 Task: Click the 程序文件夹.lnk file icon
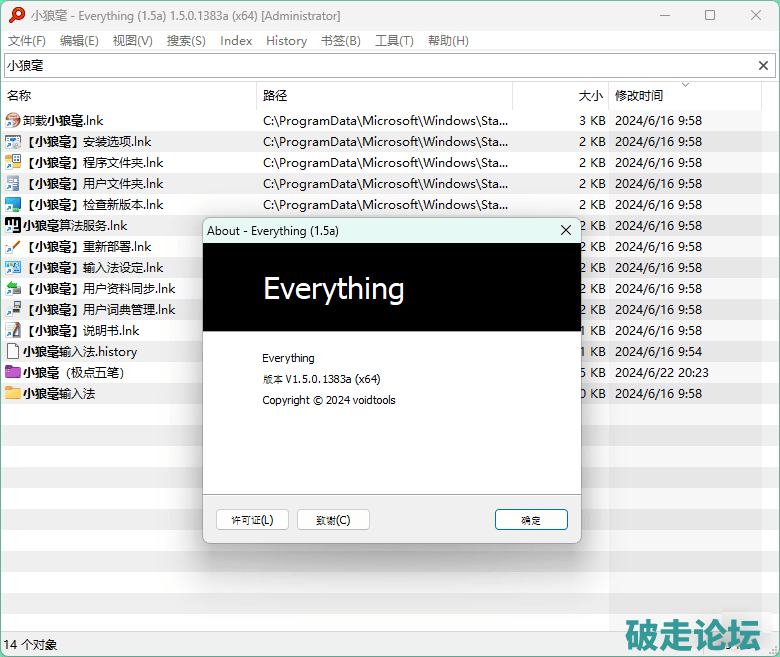(x=13, y=163)
